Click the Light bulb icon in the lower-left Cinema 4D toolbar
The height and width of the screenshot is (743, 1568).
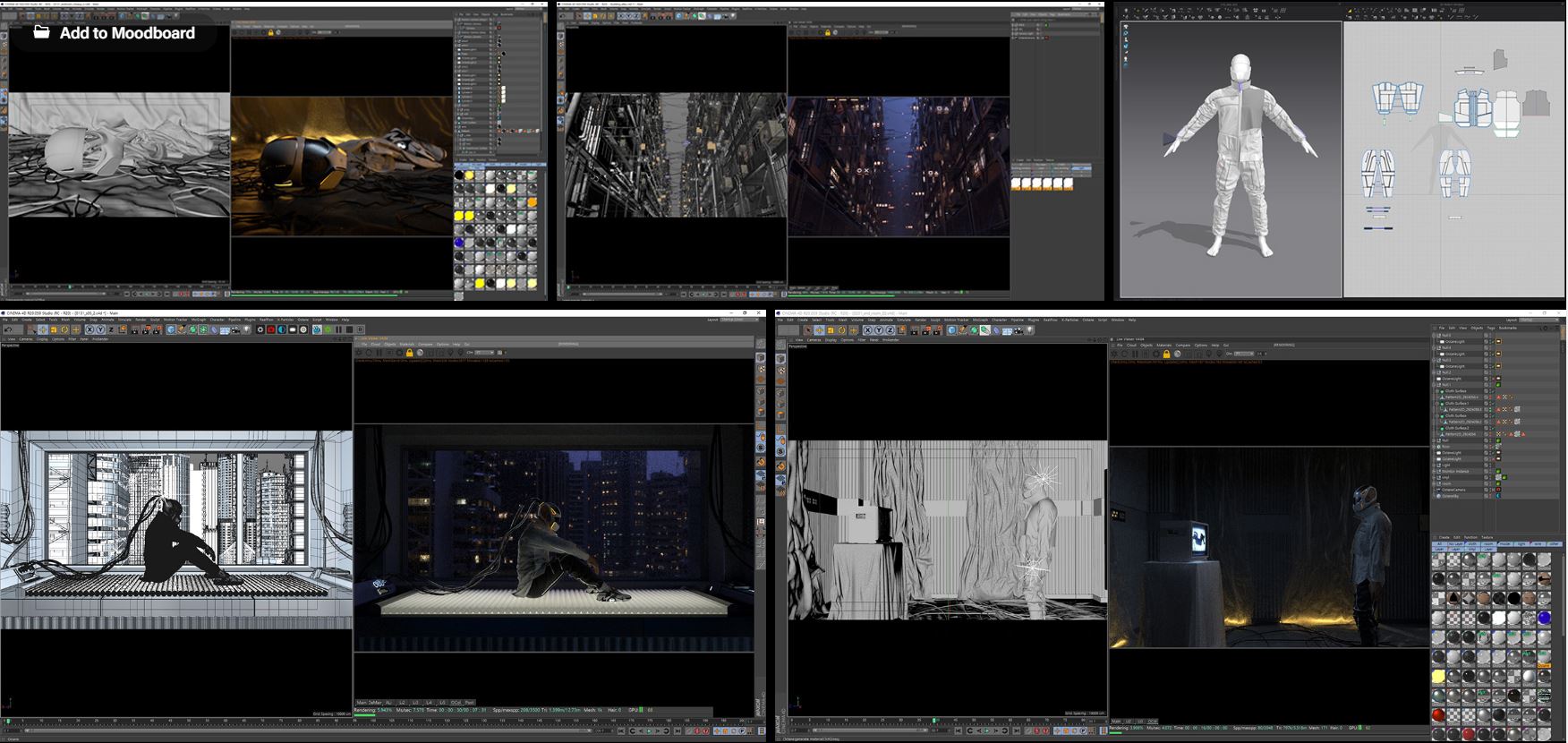point(246,329)
